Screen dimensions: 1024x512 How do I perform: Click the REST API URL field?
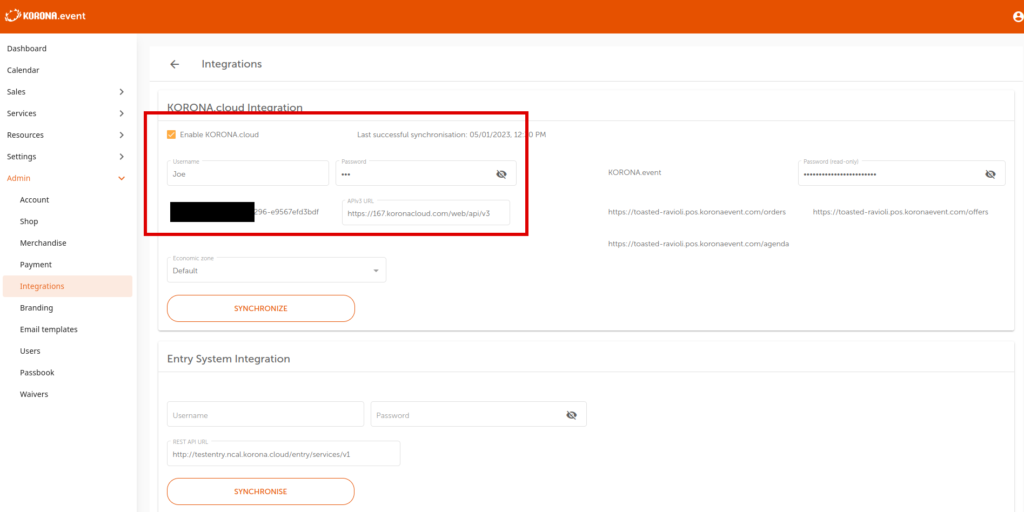[283, 453]
